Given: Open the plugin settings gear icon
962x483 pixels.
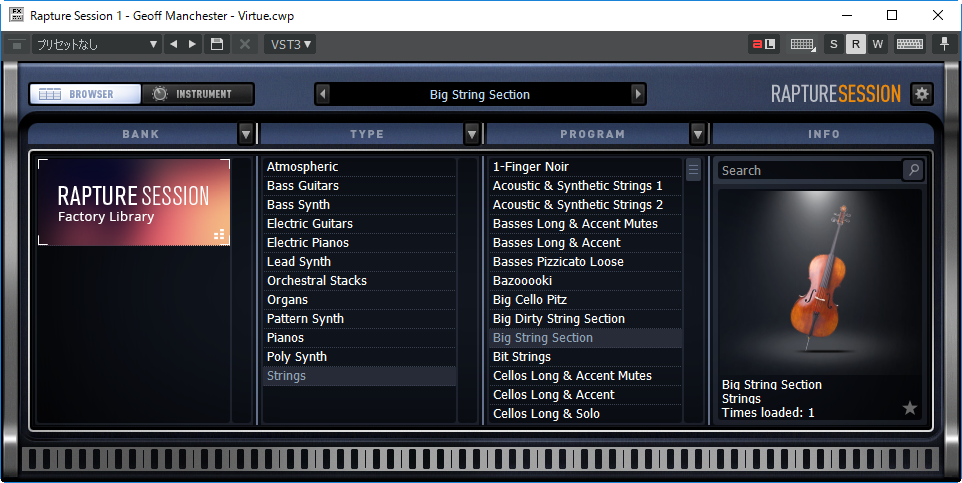Looking at the screenshot, I should (x=922, y=94).
